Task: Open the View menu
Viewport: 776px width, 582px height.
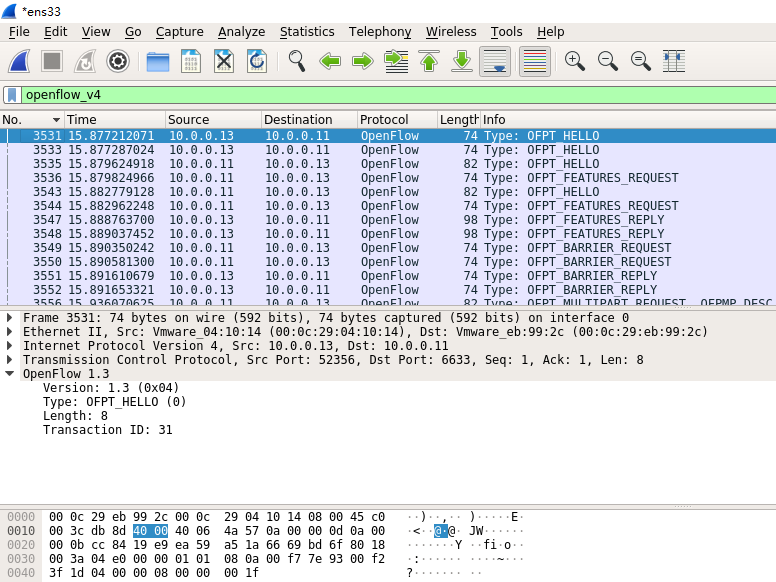Action: click(x=96, y=32)
